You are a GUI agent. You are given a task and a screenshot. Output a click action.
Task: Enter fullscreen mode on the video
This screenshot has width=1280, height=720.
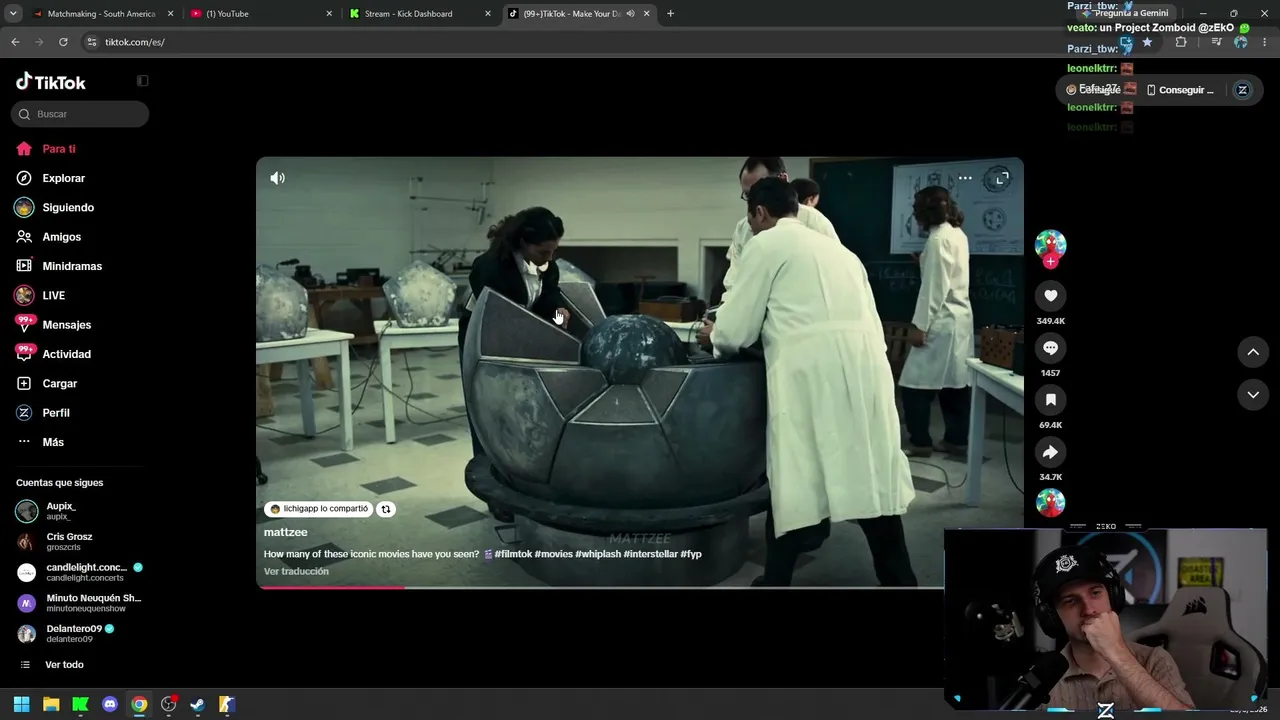click(1001, 179)
